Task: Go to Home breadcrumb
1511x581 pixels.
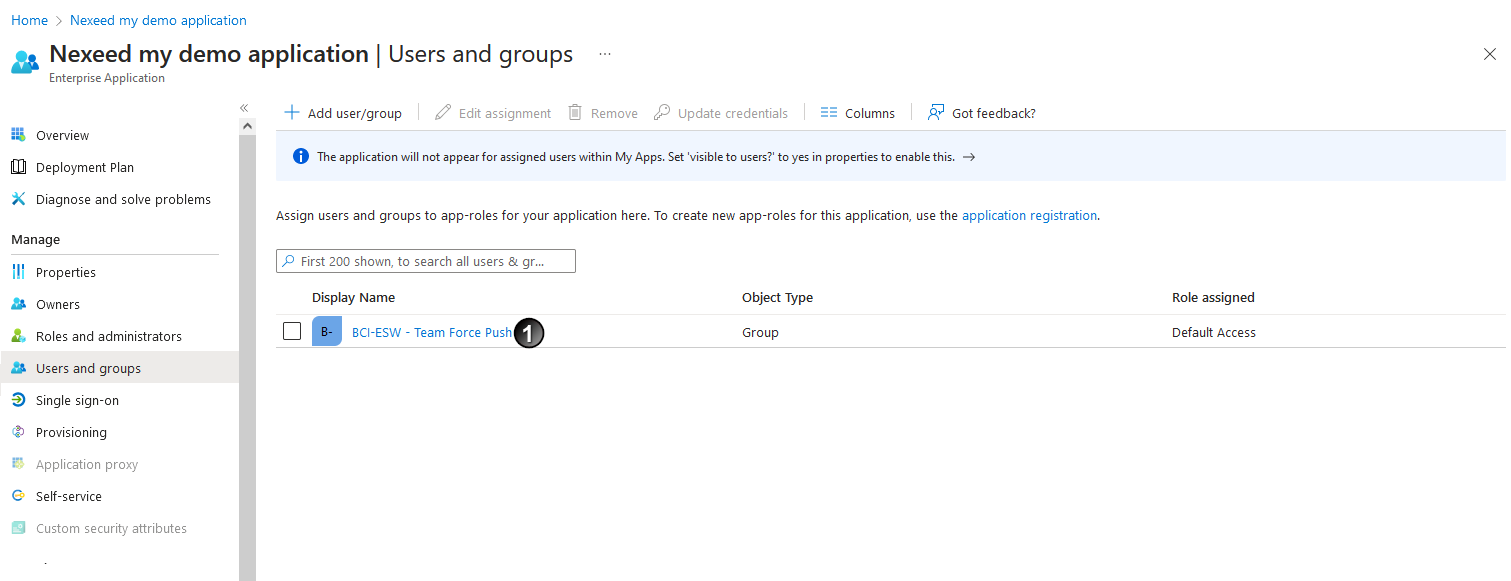Action: [x=29, y=20]
